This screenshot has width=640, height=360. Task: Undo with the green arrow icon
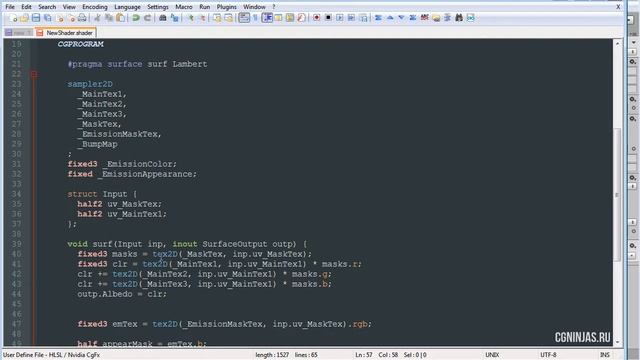(x=136, y=18)
